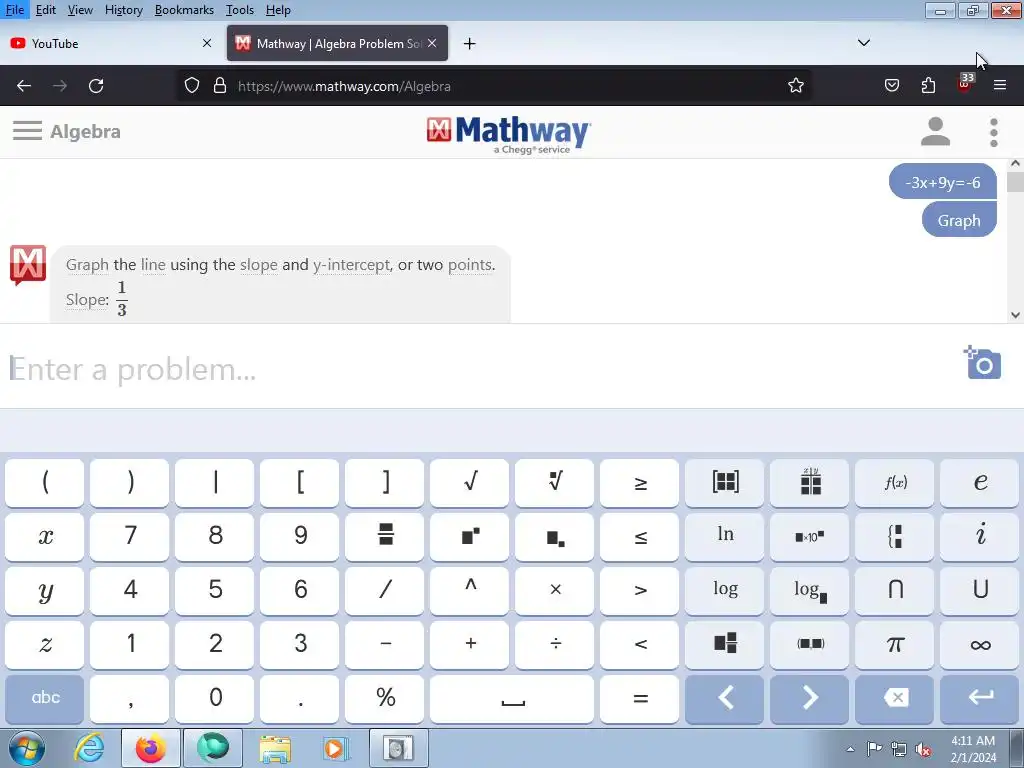Insert an nth root symbol
This screenshot has height=768, width=1024.
click(x=554, y=483)
